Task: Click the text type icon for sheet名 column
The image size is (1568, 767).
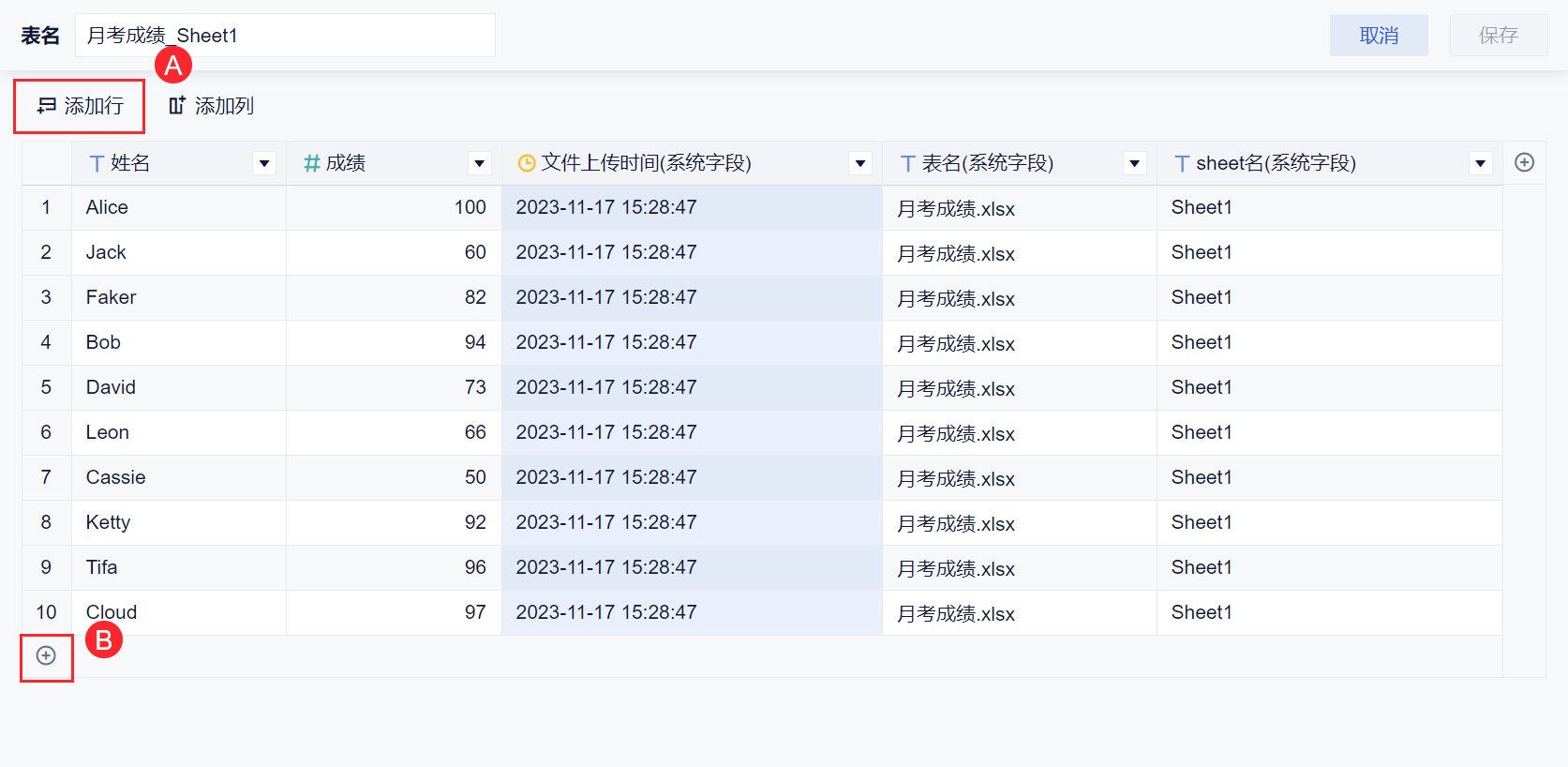Action: click(1182, 164)
